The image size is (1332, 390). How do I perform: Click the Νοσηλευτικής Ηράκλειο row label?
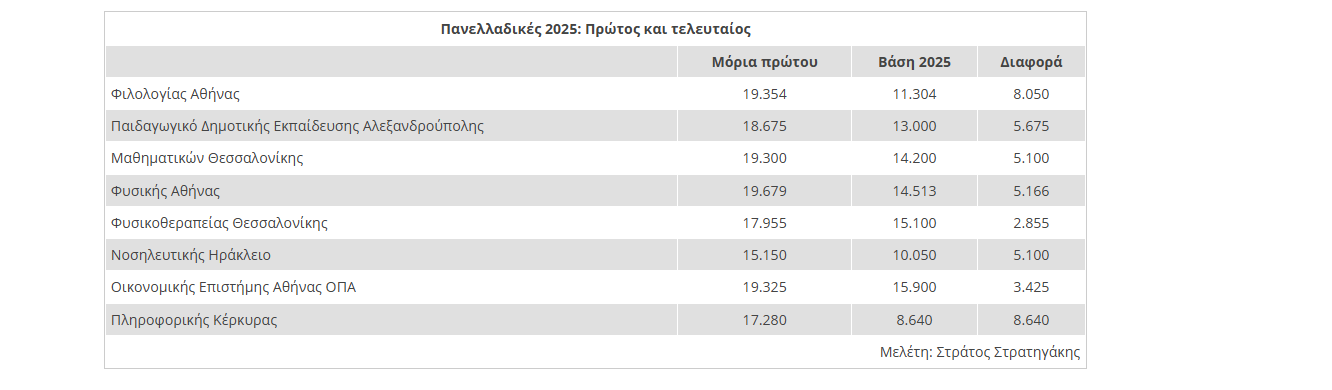coord(191,255)
